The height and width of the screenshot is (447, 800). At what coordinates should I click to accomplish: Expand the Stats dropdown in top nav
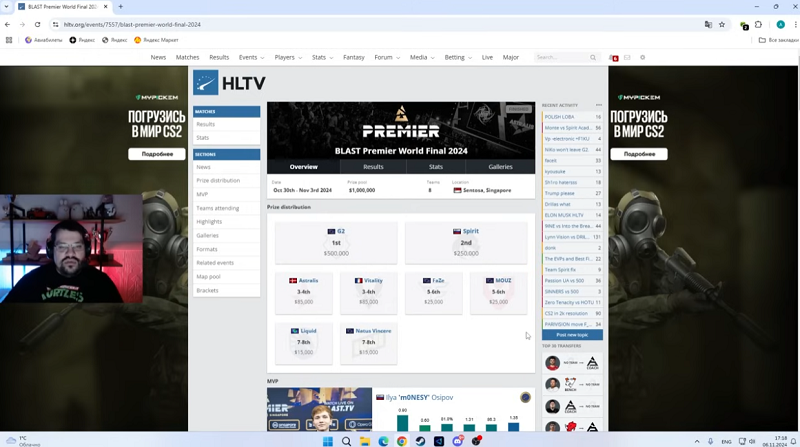point(322,58)
